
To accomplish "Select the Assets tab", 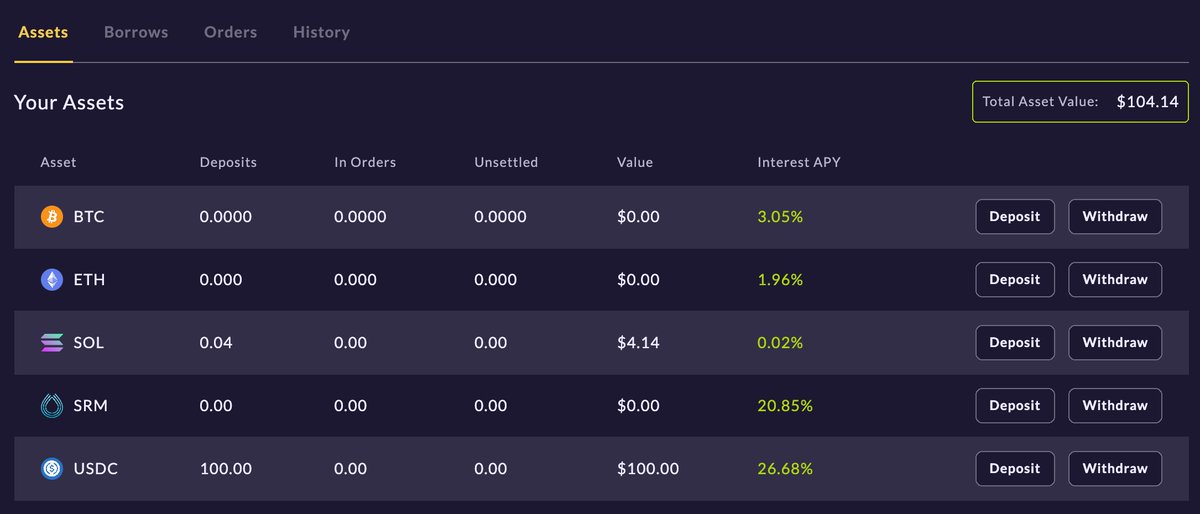I will pyautogui.click(x=43, y=32).
